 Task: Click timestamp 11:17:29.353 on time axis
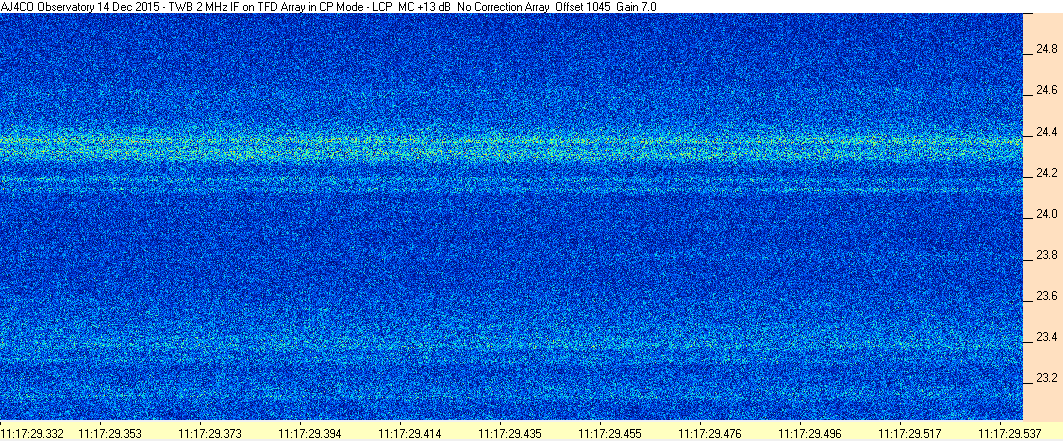point(111,432)
